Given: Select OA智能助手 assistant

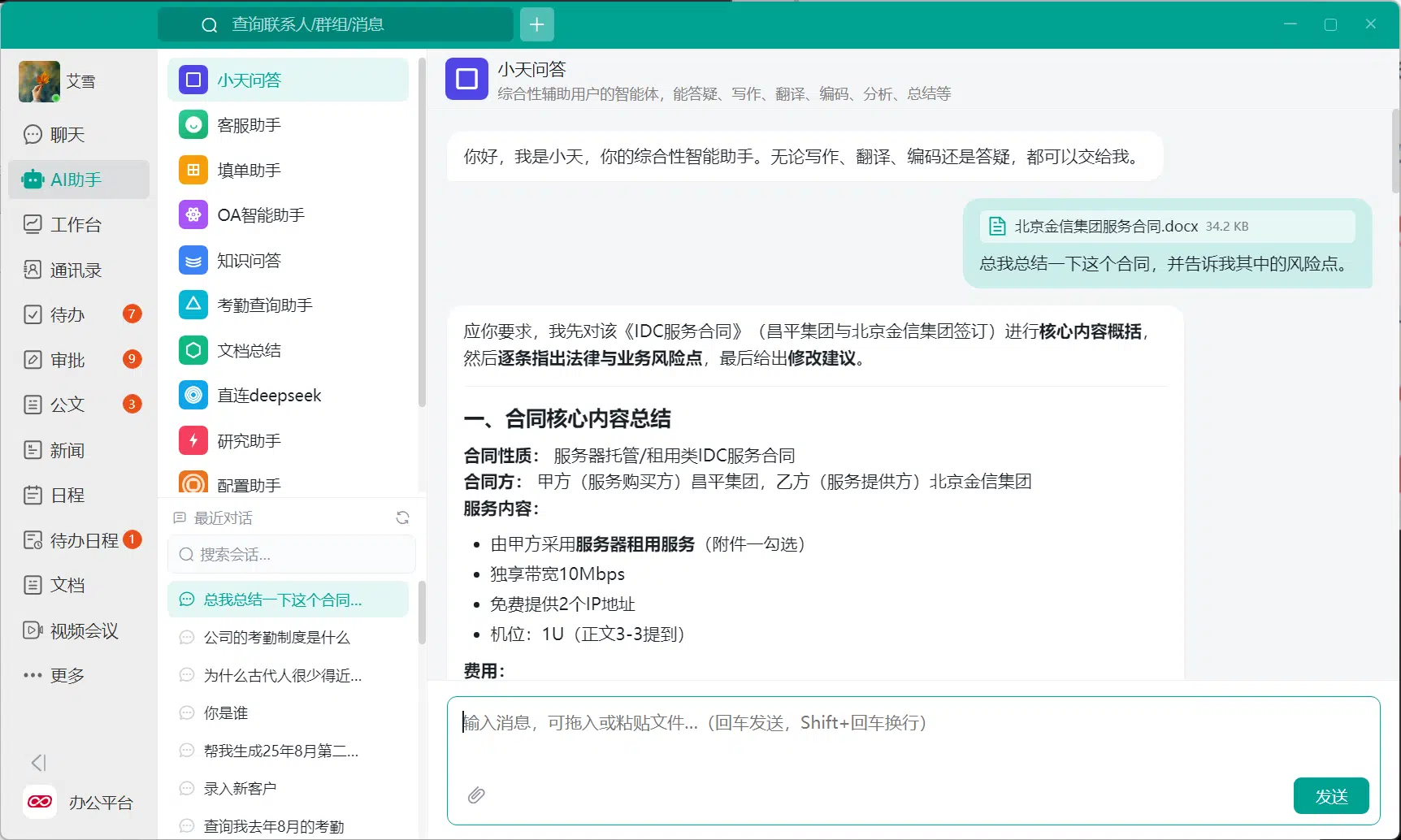Looking at the screenshot, I should coord(288,215).
